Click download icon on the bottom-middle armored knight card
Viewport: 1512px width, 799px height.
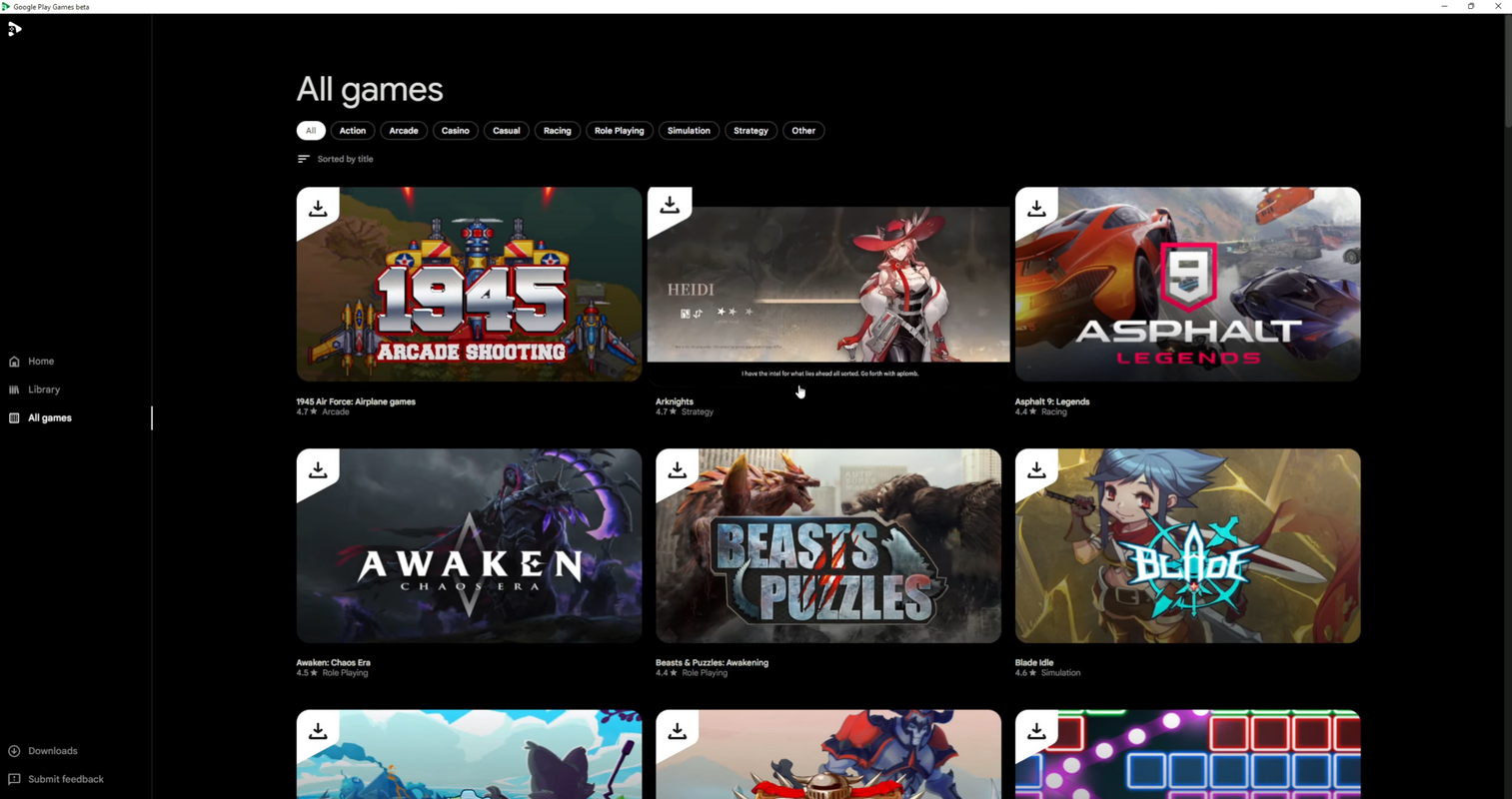(678, 732)
